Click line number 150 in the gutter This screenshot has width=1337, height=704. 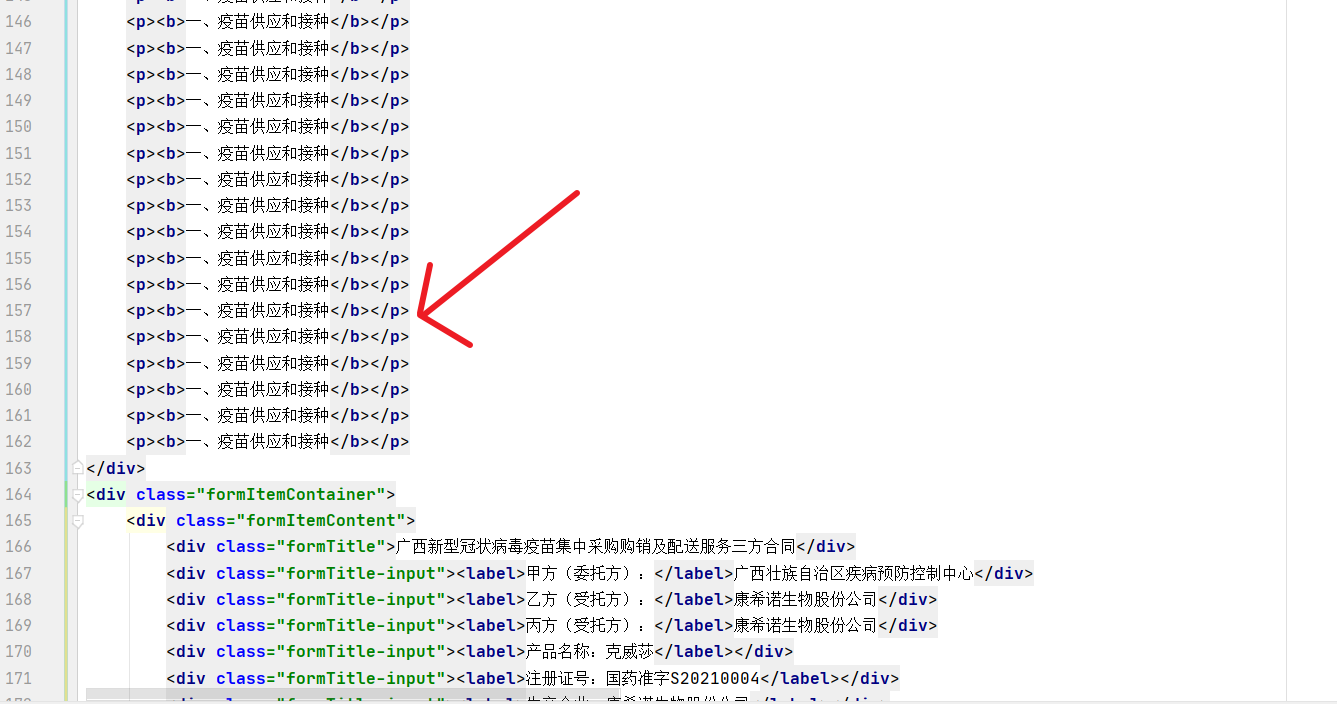click(x=18, y=126)
